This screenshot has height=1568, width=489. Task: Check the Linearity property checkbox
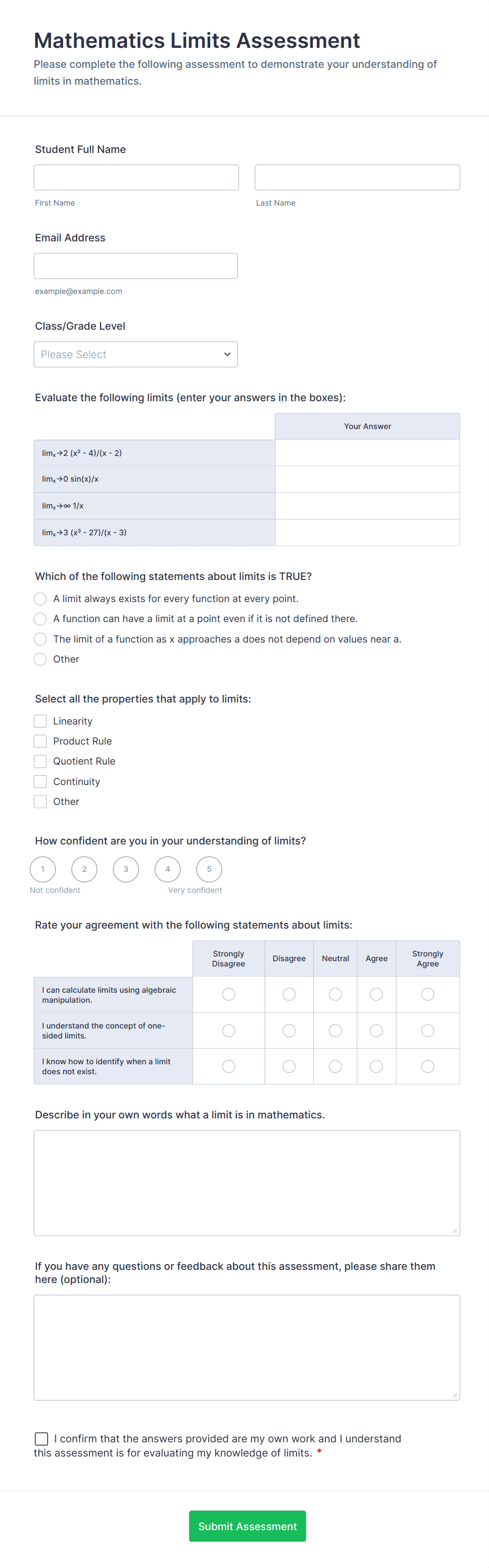pyautogui.click(x=40, y=721)
